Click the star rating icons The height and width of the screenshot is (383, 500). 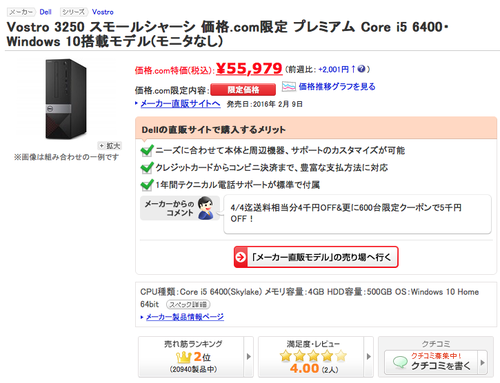tap(313, 356)
